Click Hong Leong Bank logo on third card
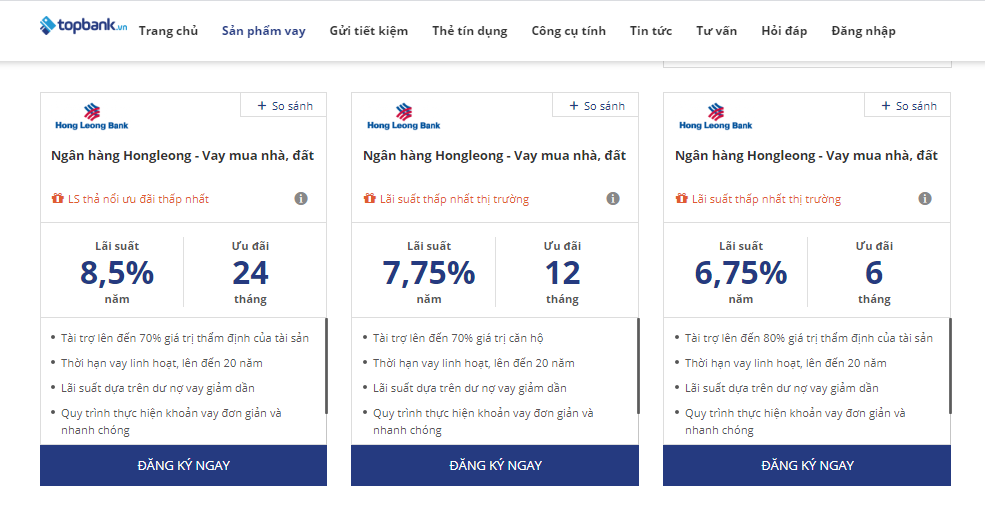This screenshot has width=985, height=520. 715,117
